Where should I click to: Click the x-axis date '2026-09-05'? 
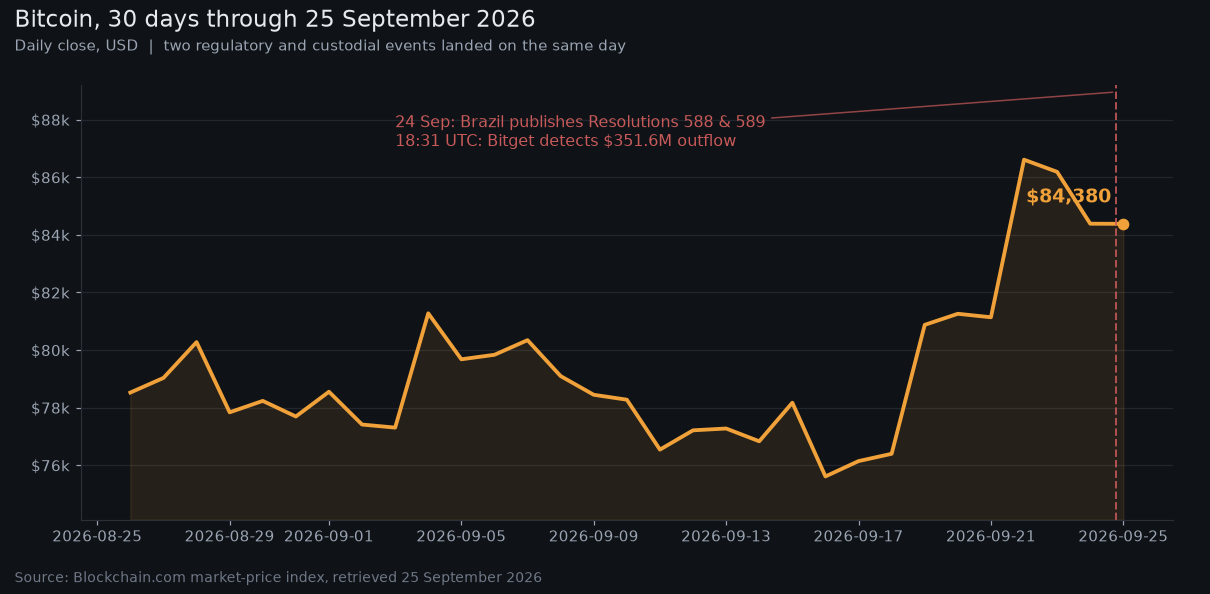pos(461,536)
